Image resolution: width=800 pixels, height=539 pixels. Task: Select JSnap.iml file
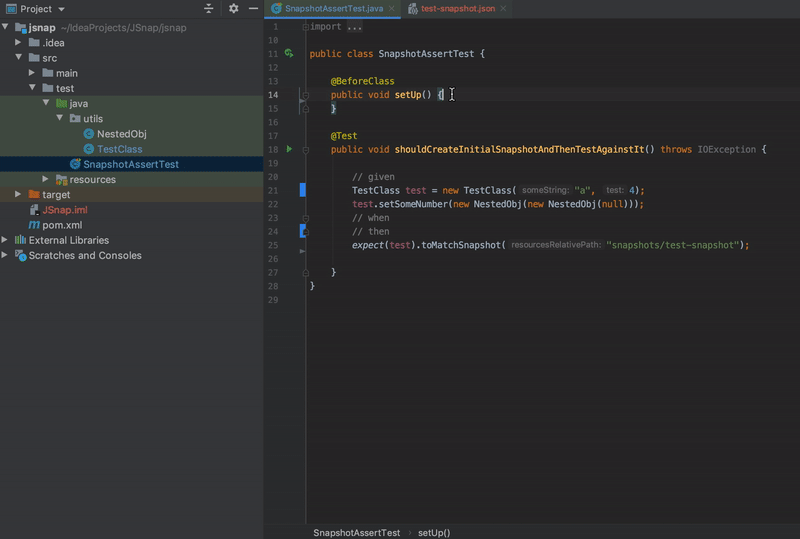(x=65, y=210)
